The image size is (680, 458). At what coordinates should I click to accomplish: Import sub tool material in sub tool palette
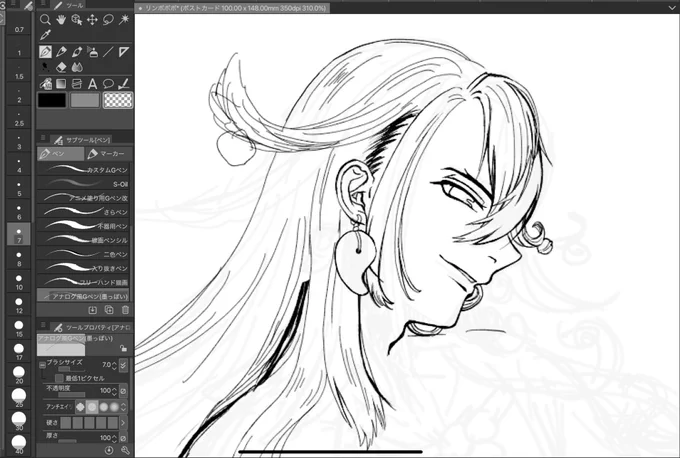(92, 310)
